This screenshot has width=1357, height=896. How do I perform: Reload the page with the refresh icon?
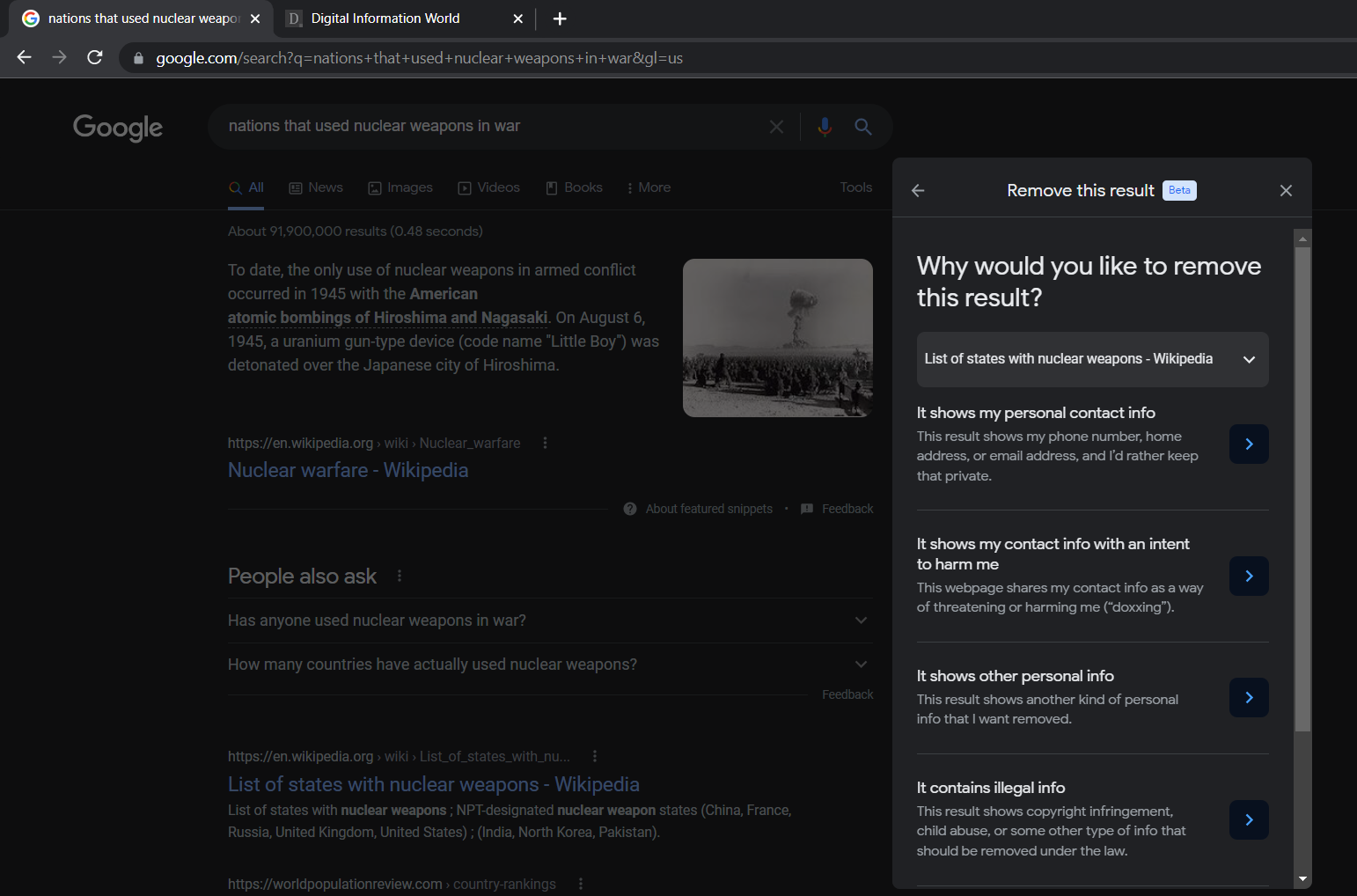point(95,57)
